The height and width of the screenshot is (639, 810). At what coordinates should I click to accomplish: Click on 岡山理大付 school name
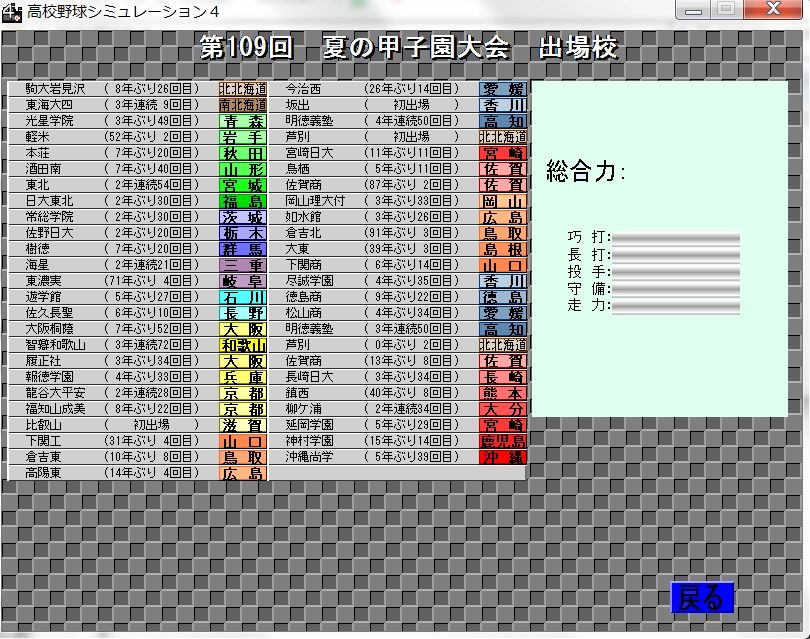[315, 200]
